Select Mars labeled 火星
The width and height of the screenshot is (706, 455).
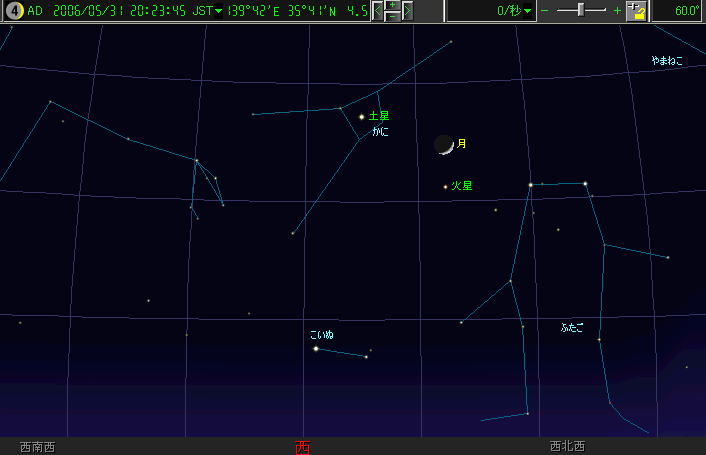tap(446, 186)
